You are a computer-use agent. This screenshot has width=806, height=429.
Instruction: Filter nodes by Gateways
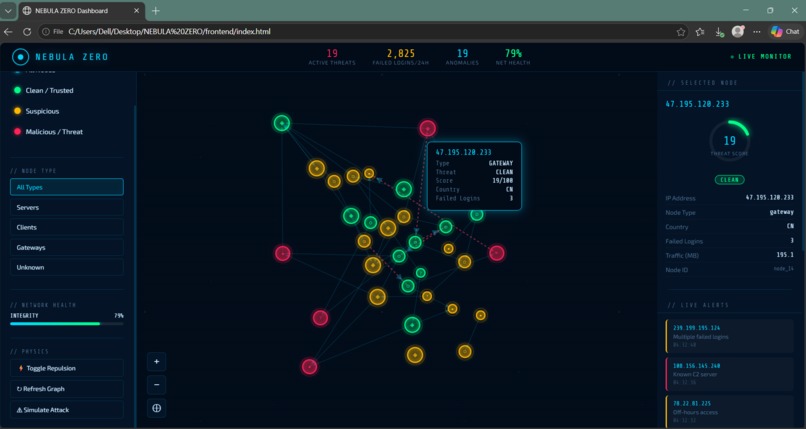tap(67, 247)
